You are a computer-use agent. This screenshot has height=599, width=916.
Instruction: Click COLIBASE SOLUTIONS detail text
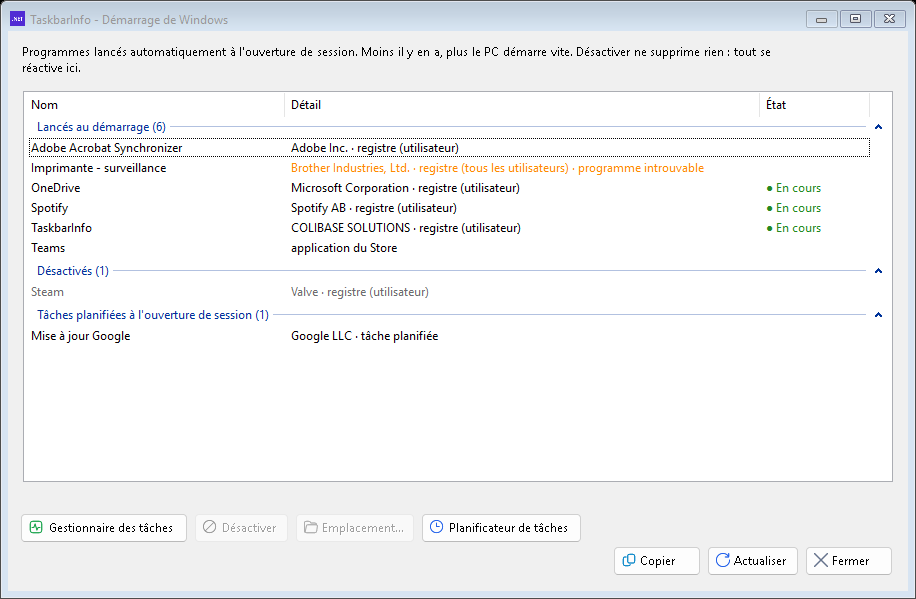click(406, 228)
